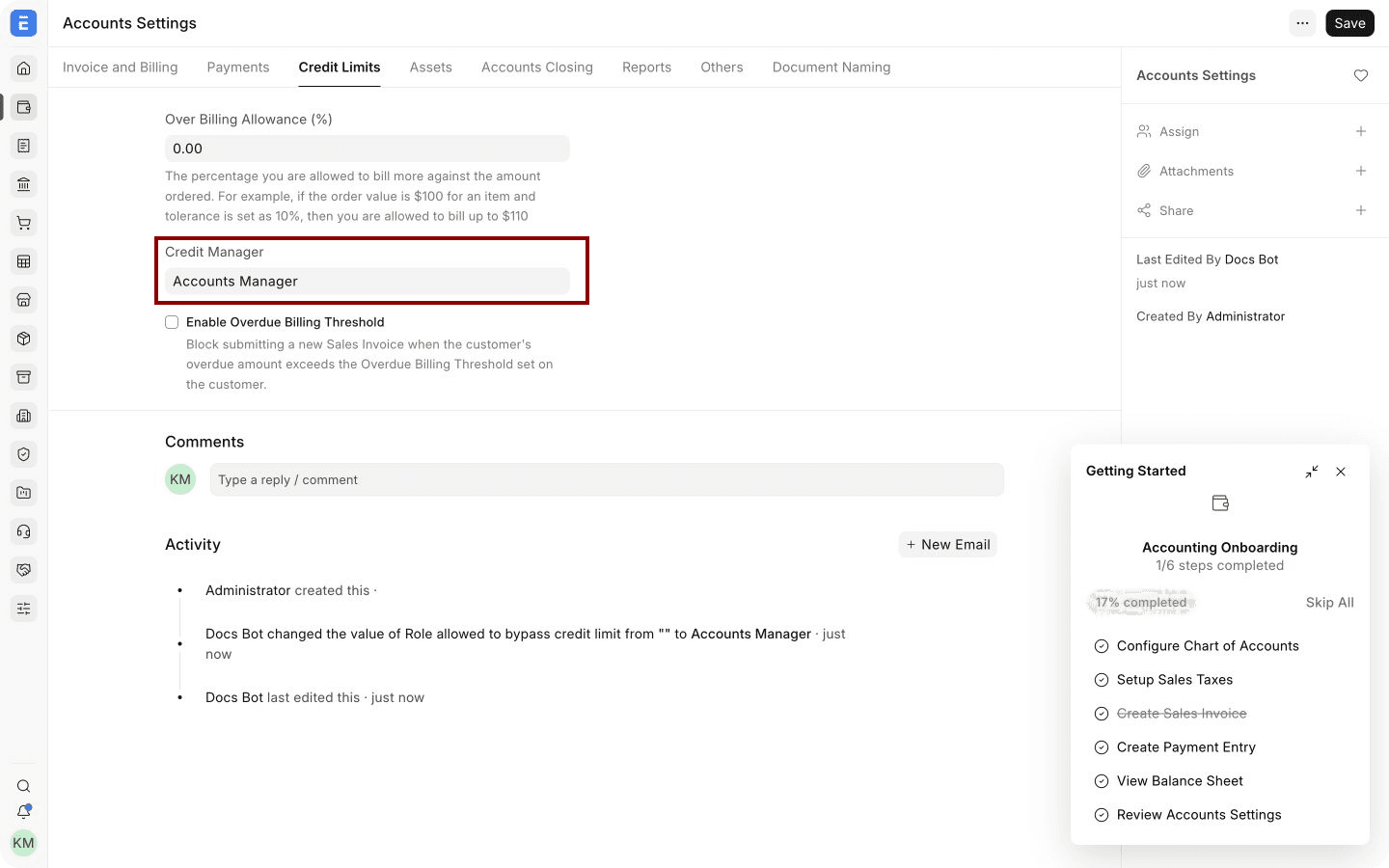Click the New Email button
Viewport: 1389px width, 868px height.
[948, 545]
